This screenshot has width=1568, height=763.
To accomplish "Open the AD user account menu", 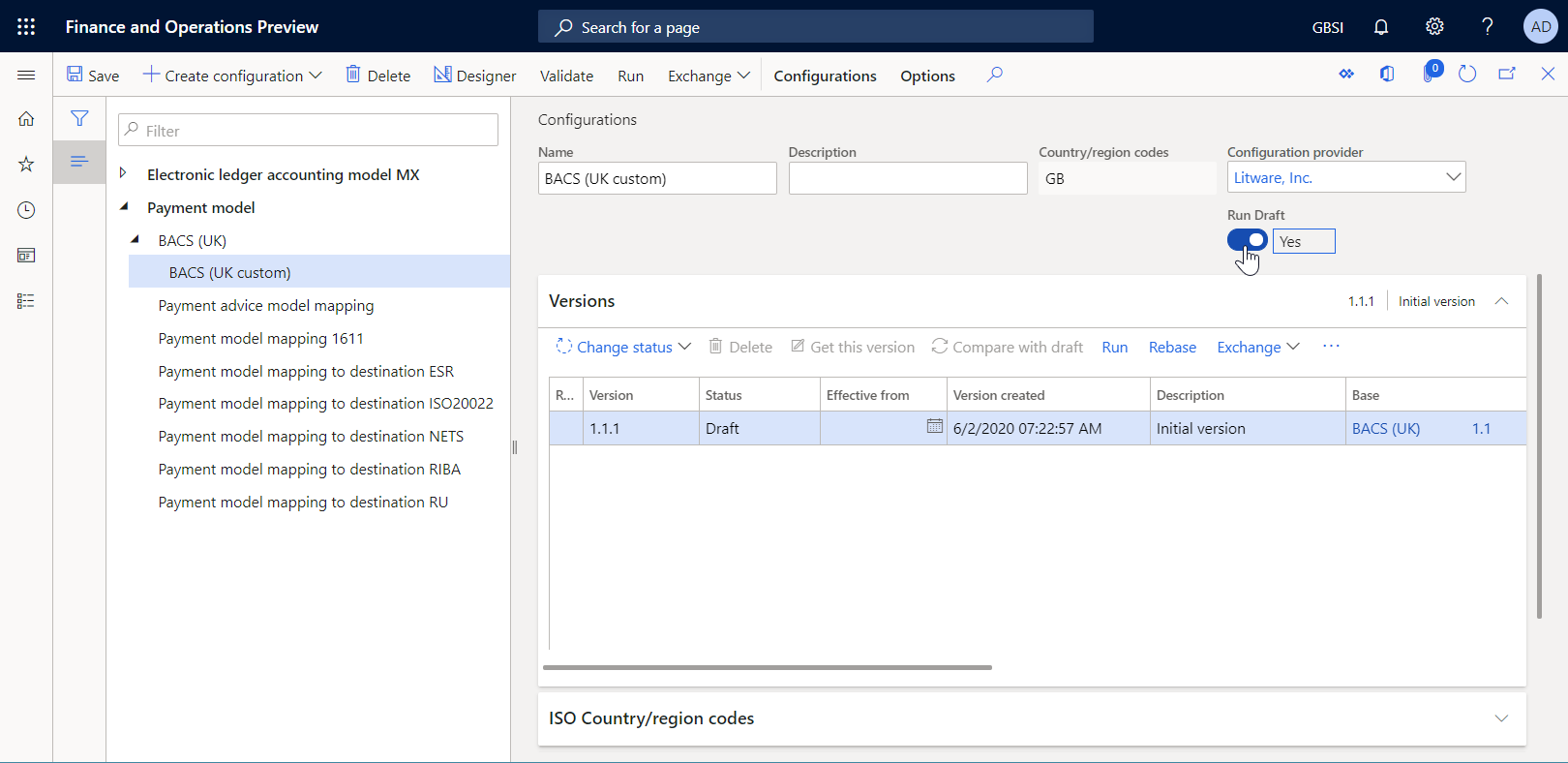I will click(1541, 26).
